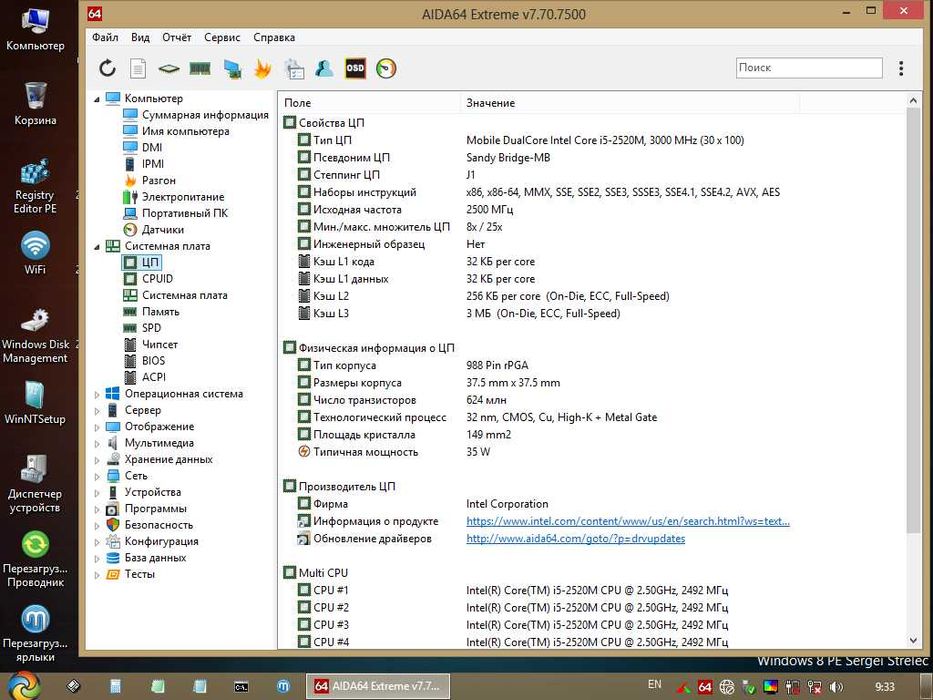Open the Корзина recycle bin icon
Image resolution: width=933 pixels, height=700 pixels.
click(x=35, y=104)
